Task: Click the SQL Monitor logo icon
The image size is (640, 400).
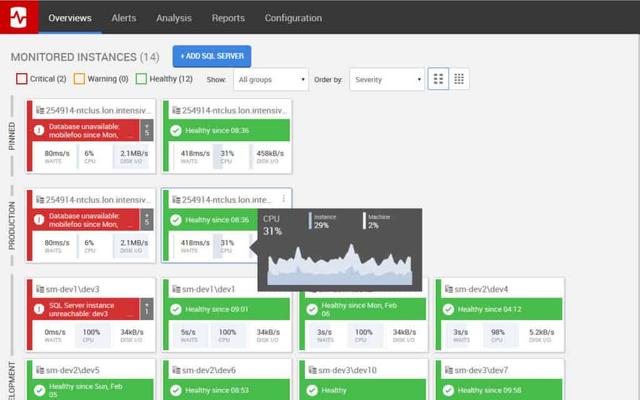Action: click(19, 17)
